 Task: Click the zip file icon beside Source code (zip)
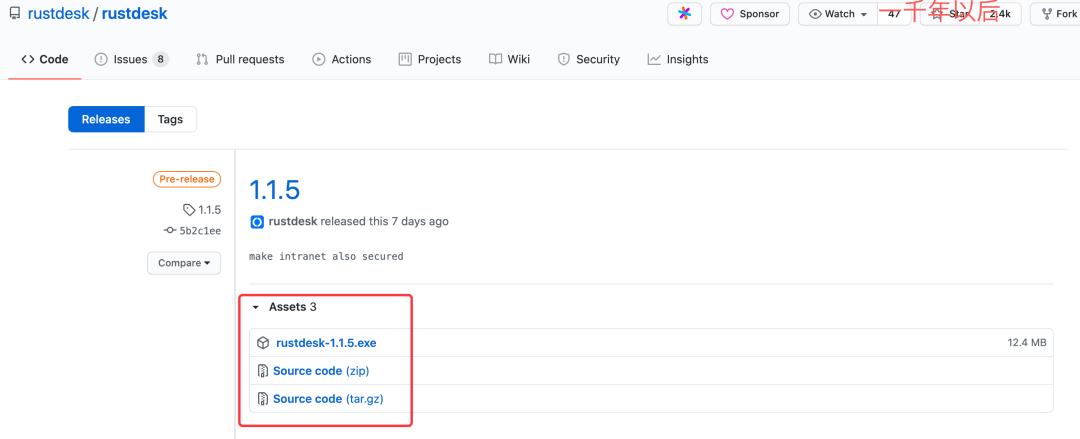pyautogui.click(x=262, y=371)
